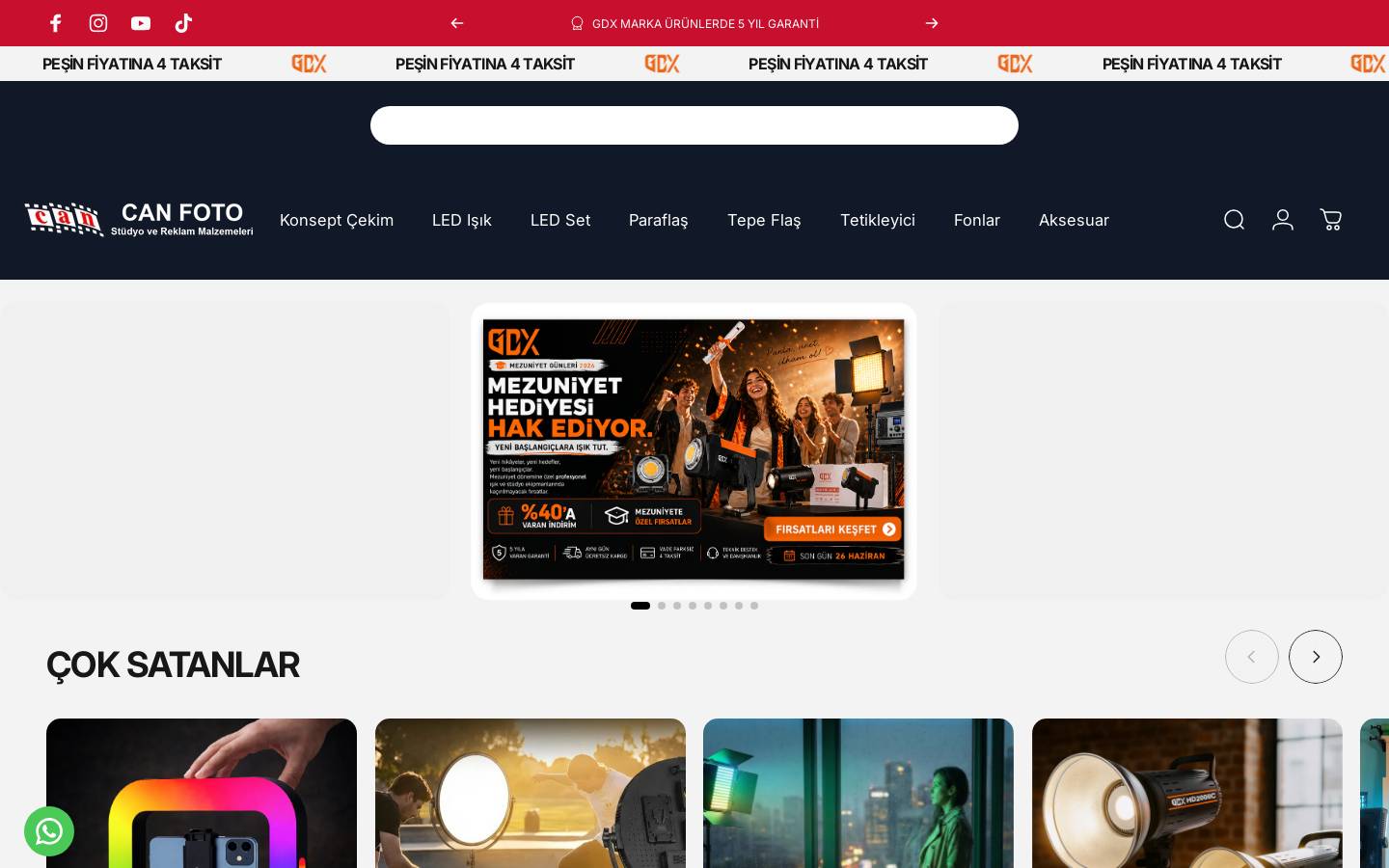Click first PEŞİN FİYATINA 4 TAKSİT text
1389x868 pixels.
[132, 64]
